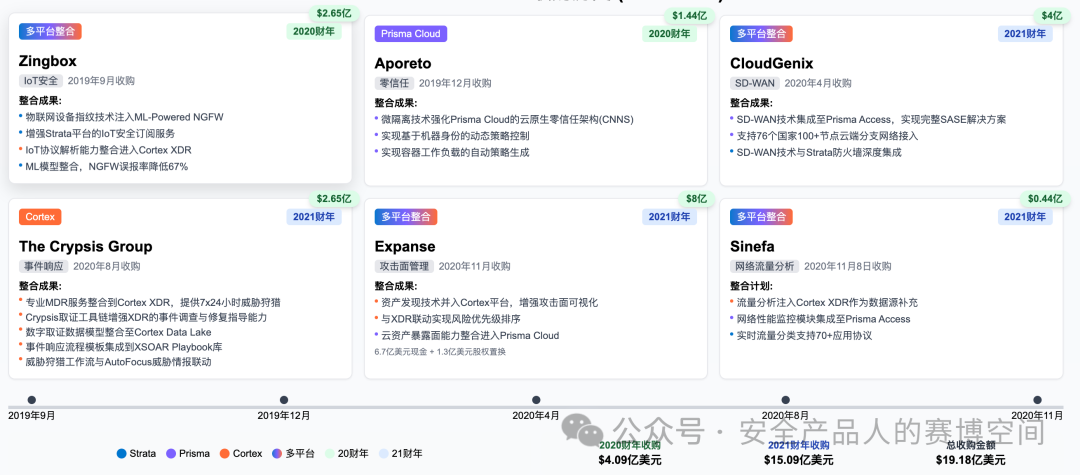
Task: Click the Expanse card title
Action: [405, 246]
